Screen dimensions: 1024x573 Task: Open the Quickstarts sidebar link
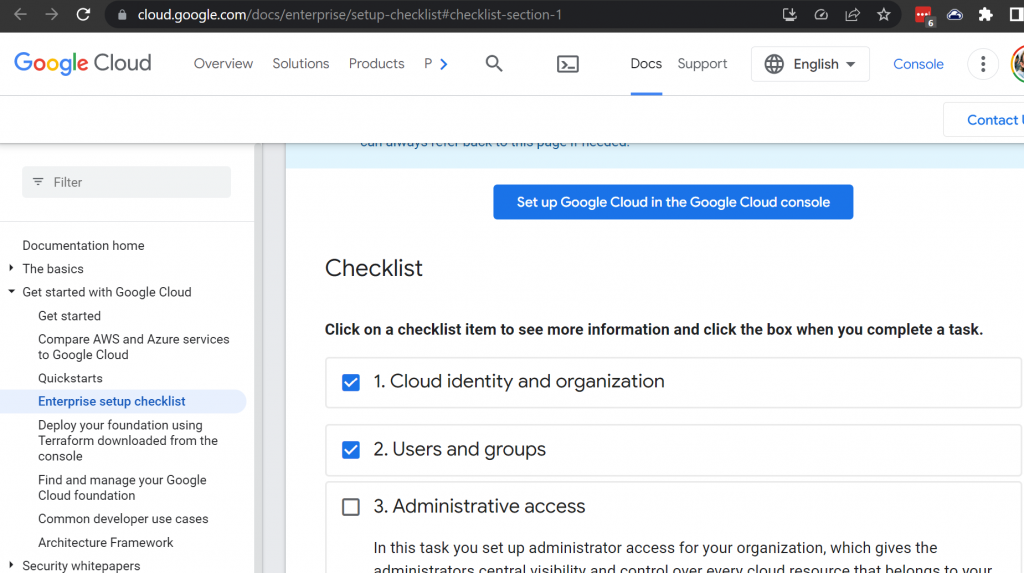click(70, 378)
